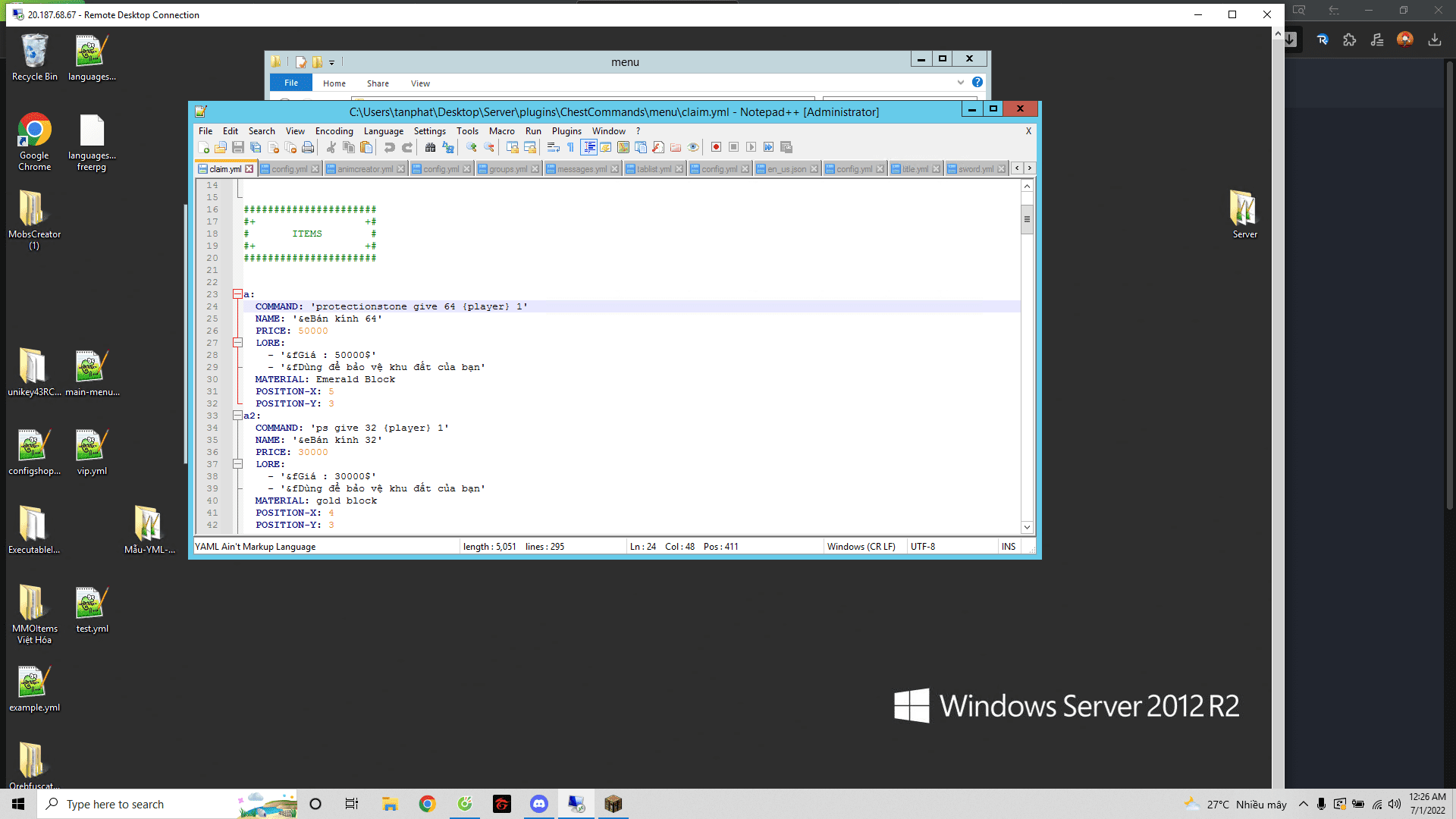
Task: Click the Undo toolbar icon
Action: tap(389, 147)
